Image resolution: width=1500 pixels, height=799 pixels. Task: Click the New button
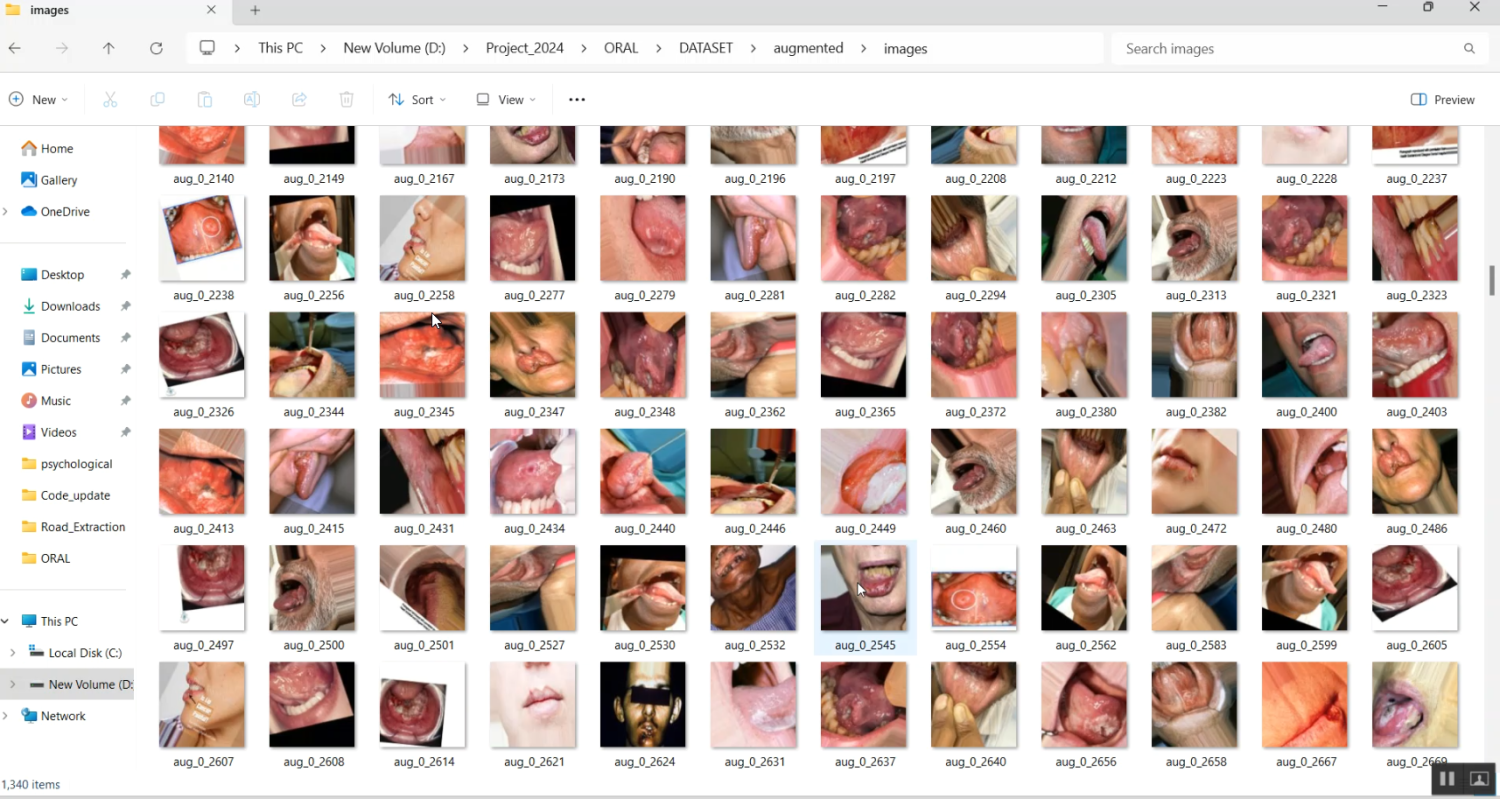pyautogui.click(x=38, y=99)
